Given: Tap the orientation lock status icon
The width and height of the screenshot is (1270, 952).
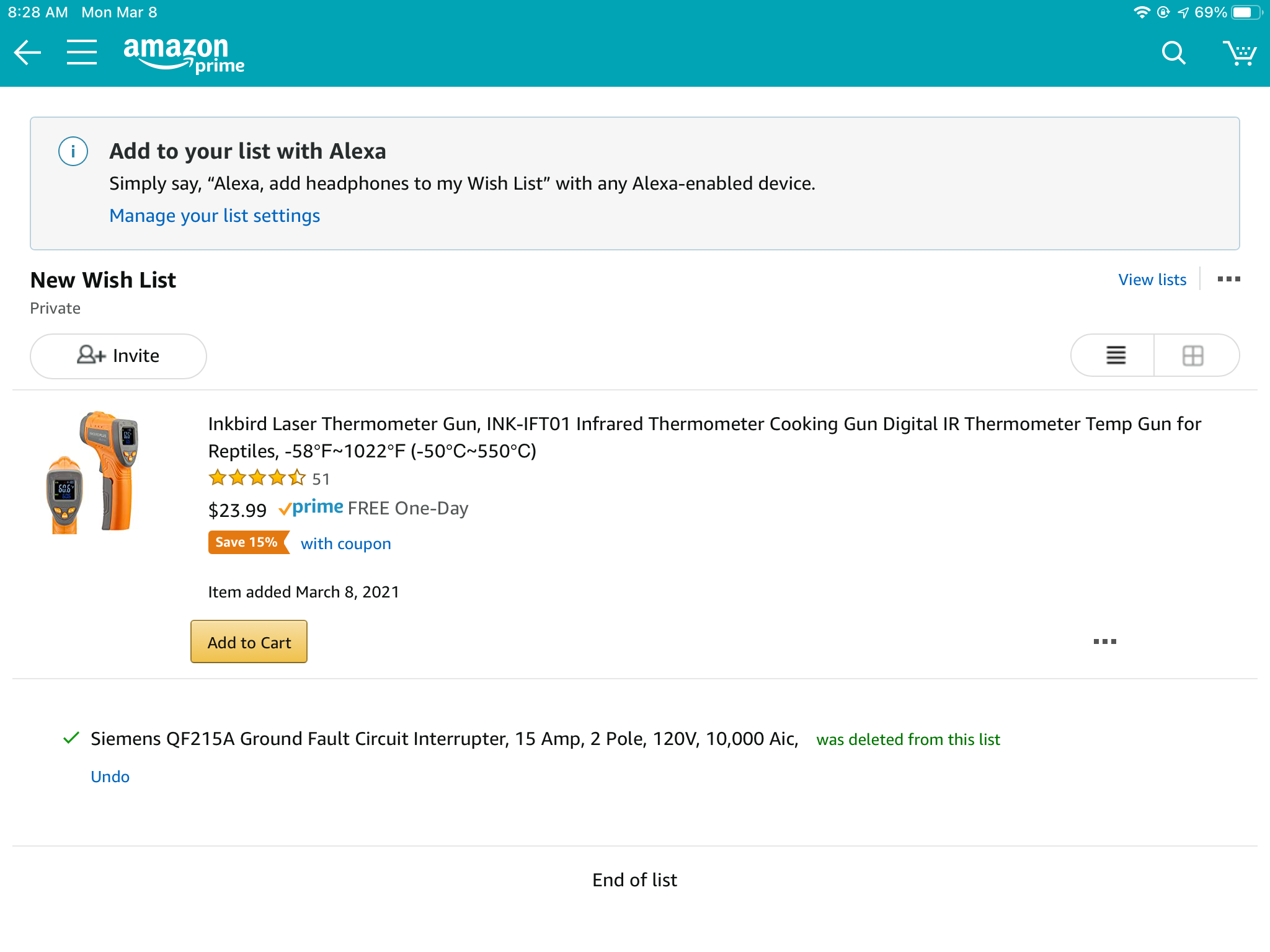Looking at the screenshot, I should (1163, 12).
